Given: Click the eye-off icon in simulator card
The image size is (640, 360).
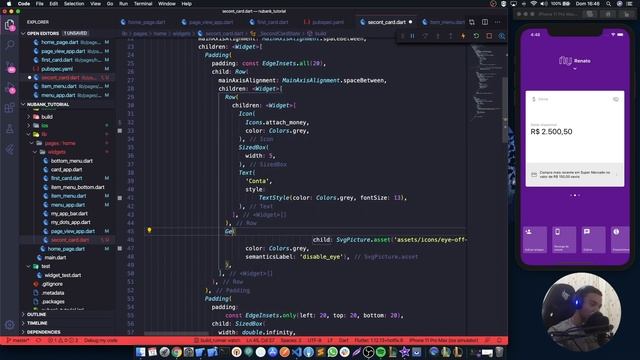Looking at the screenshot, I should 616,99.
